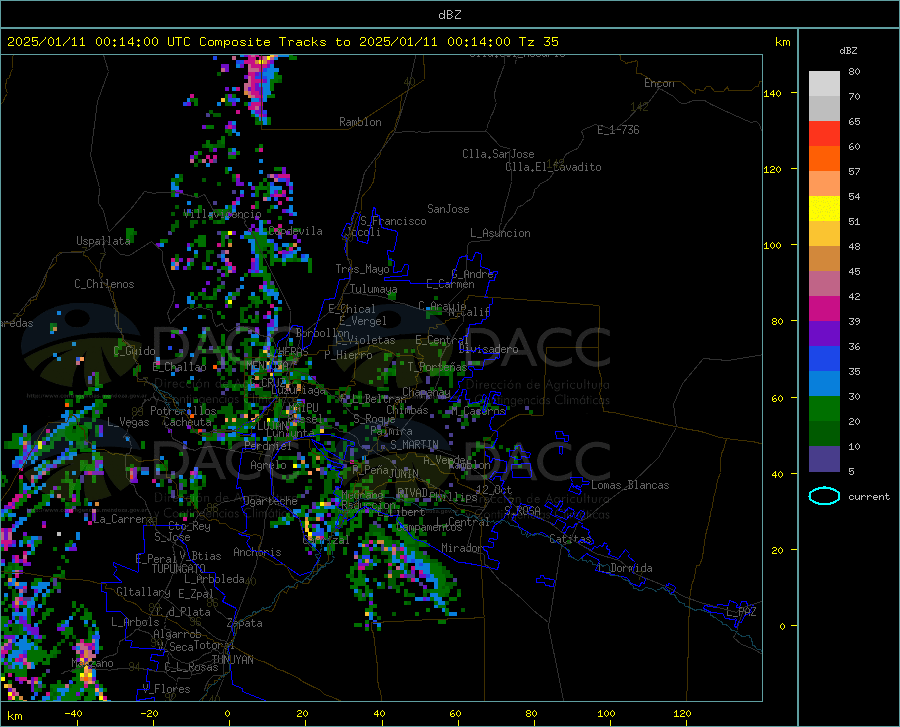Click the 'S_ROSA' map label
The width and height of the screenshot is (900, 727).
coord(522,510)
